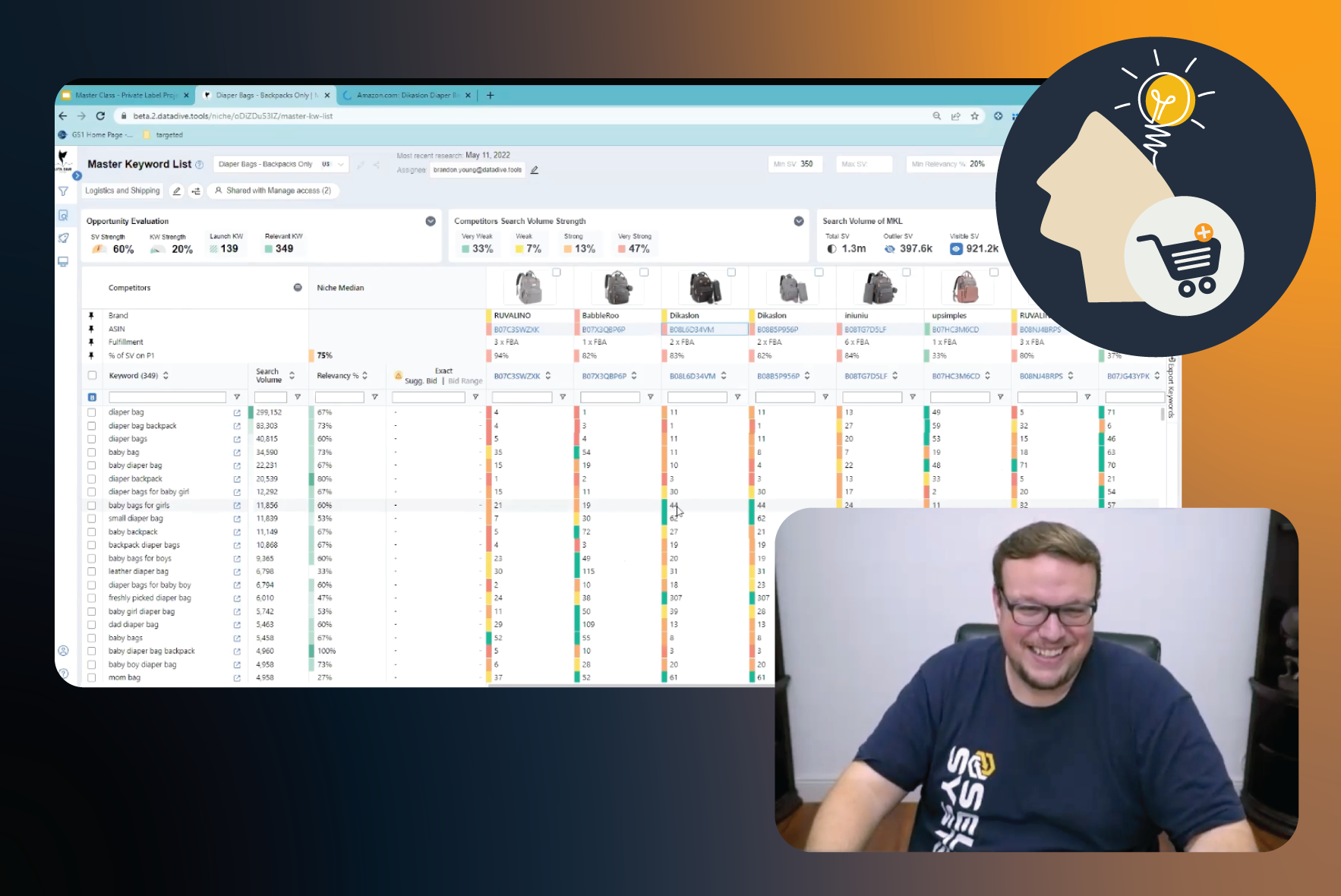Click the help icon beside Master Keyword List

click(x=200, y=165)
